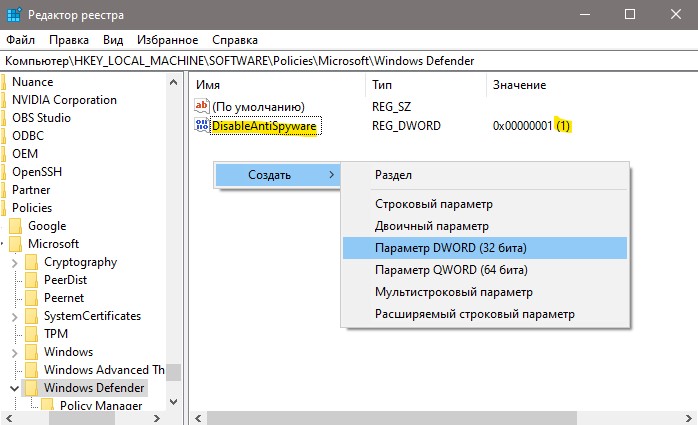The width and height of the screenshot is (698, 425).
Task: Choose Параметр QWORD (64 бита)
Action: pos(485,270)
